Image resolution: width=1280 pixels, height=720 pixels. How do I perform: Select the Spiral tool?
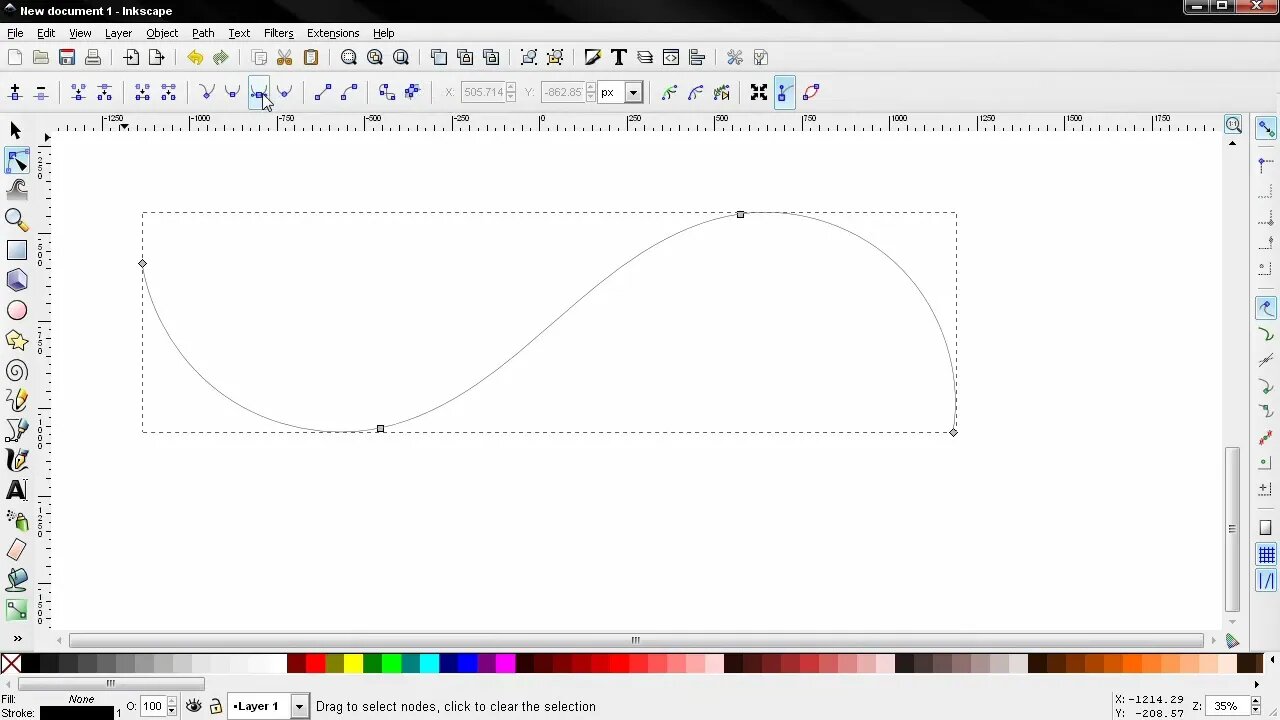click(16, 370)
